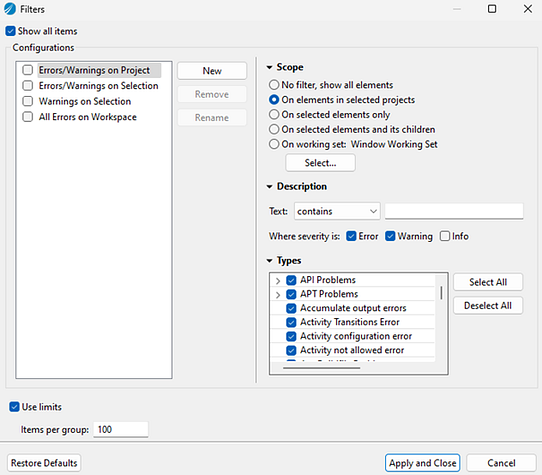The image size is (542, 475).
Task: Click Select All types button
Action: (x=488, y=282)
